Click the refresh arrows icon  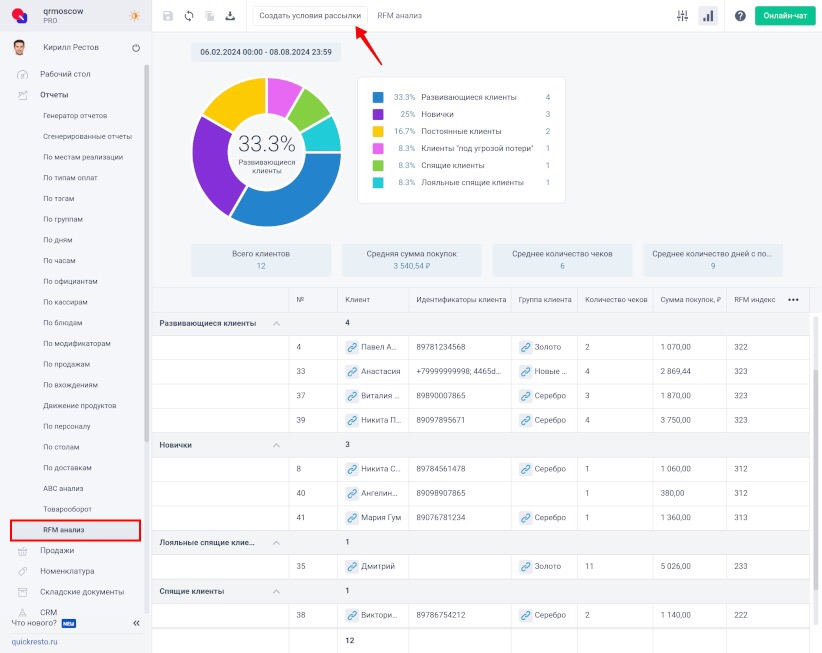point(189,16)
